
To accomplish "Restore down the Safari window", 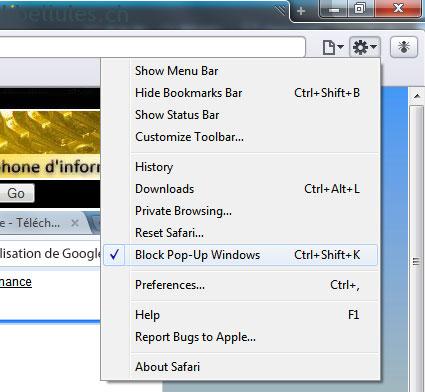I will [360, 9].
